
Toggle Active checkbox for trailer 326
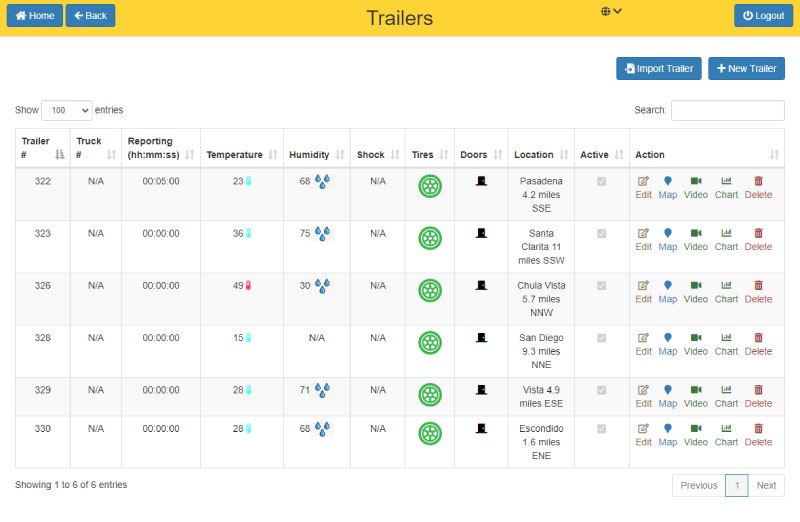[x=602, y=285]
